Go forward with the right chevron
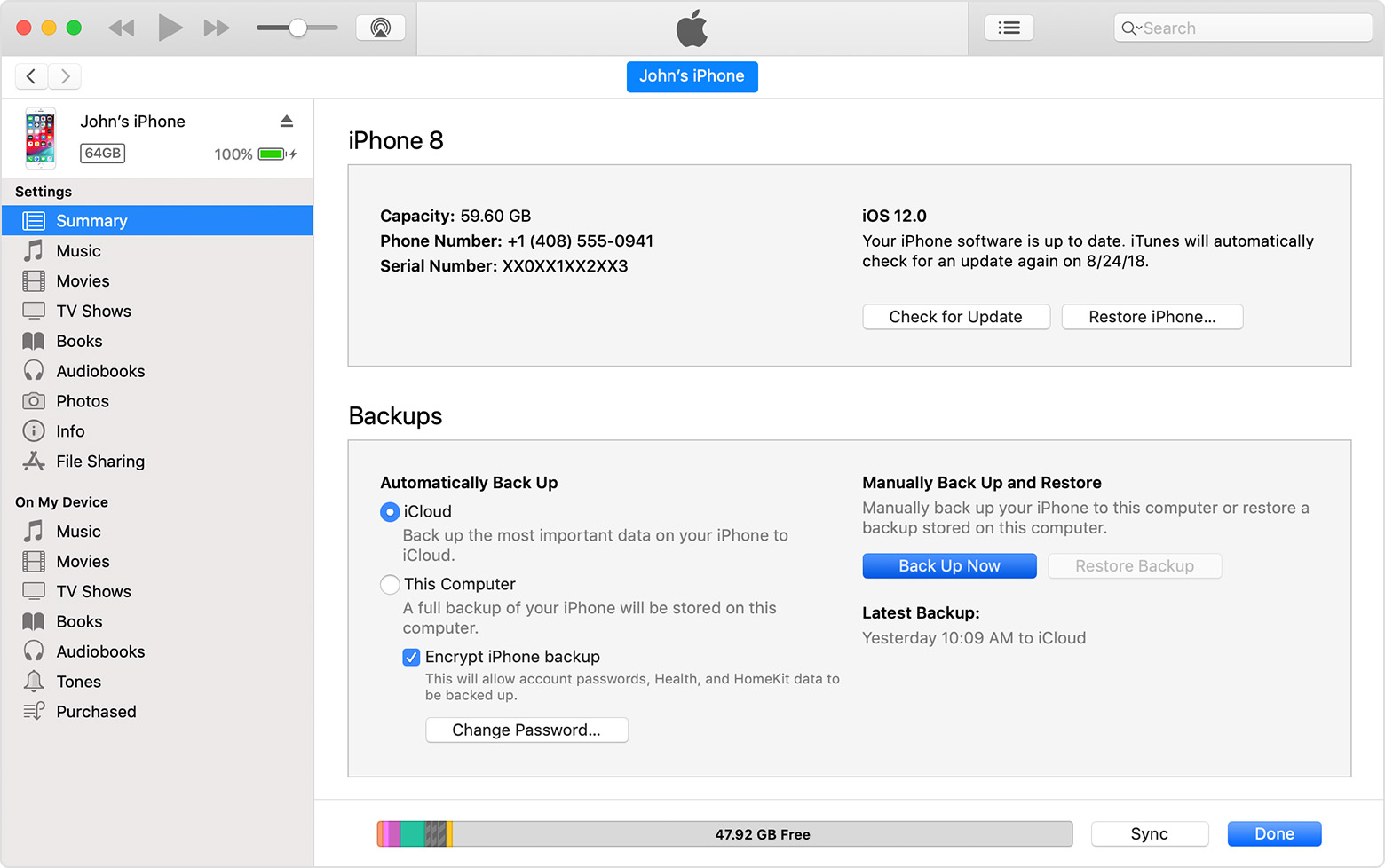 (x=65, y=76)
